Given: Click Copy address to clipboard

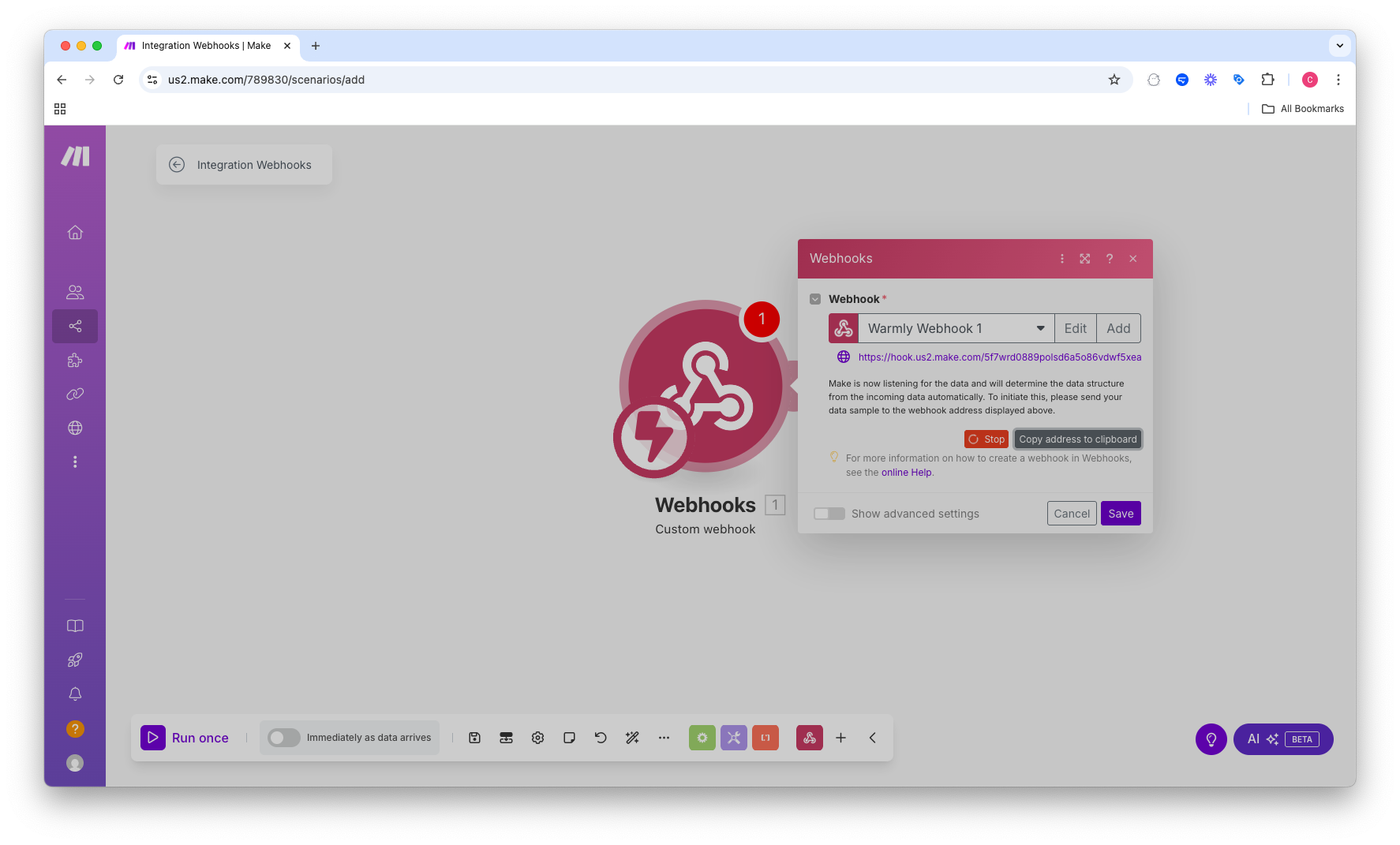Looking at the screenshot, I should [1078, 439].
